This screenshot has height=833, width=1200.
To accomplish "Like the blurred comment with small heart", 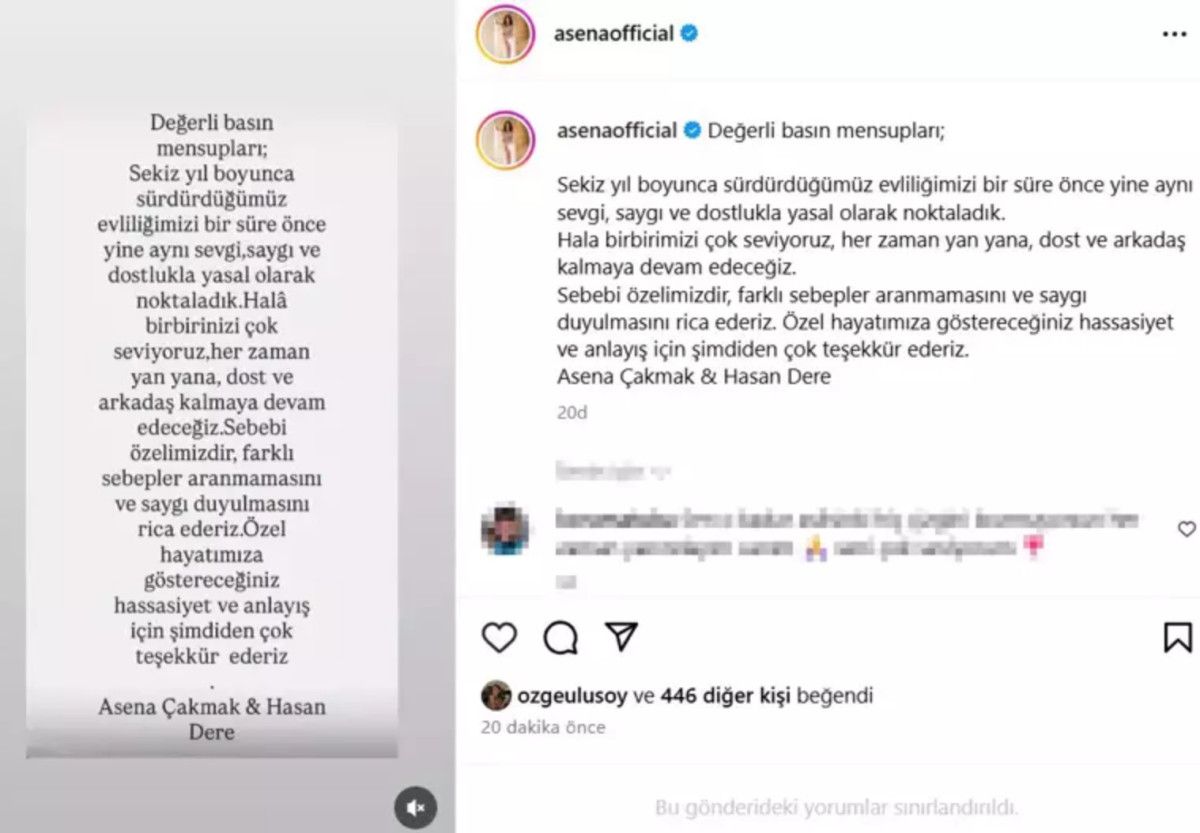I will (x=1186, y=529).
